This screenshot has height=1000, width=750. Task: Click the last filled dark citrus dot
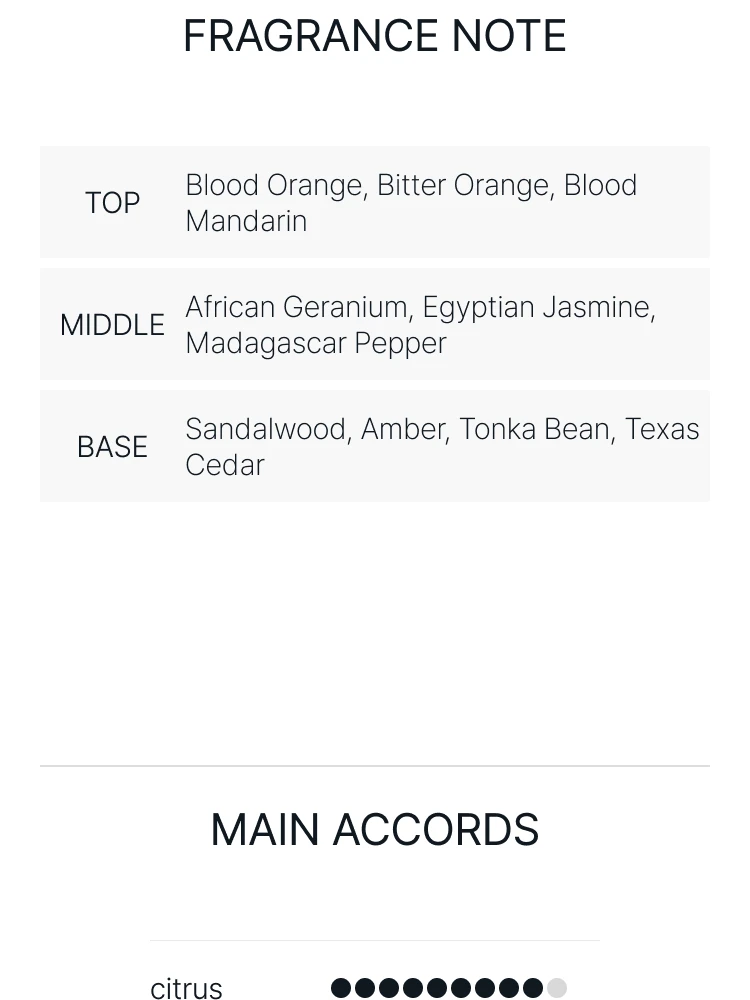point(533,988)
